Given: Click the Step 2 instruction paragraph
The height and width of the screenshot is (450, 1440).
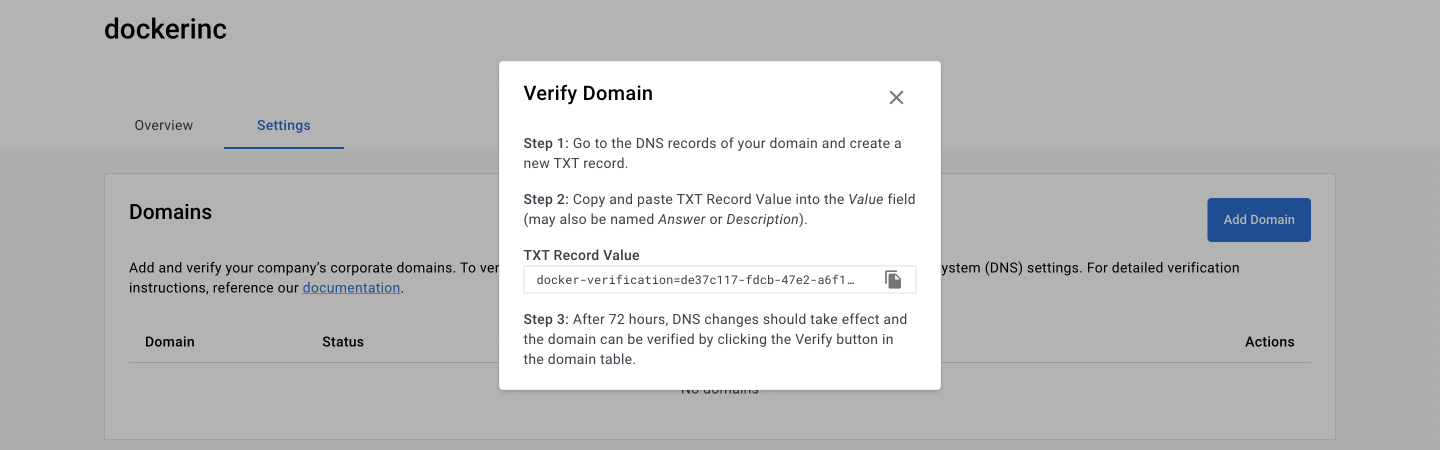Looking at the screenshot, I should 719,209.
